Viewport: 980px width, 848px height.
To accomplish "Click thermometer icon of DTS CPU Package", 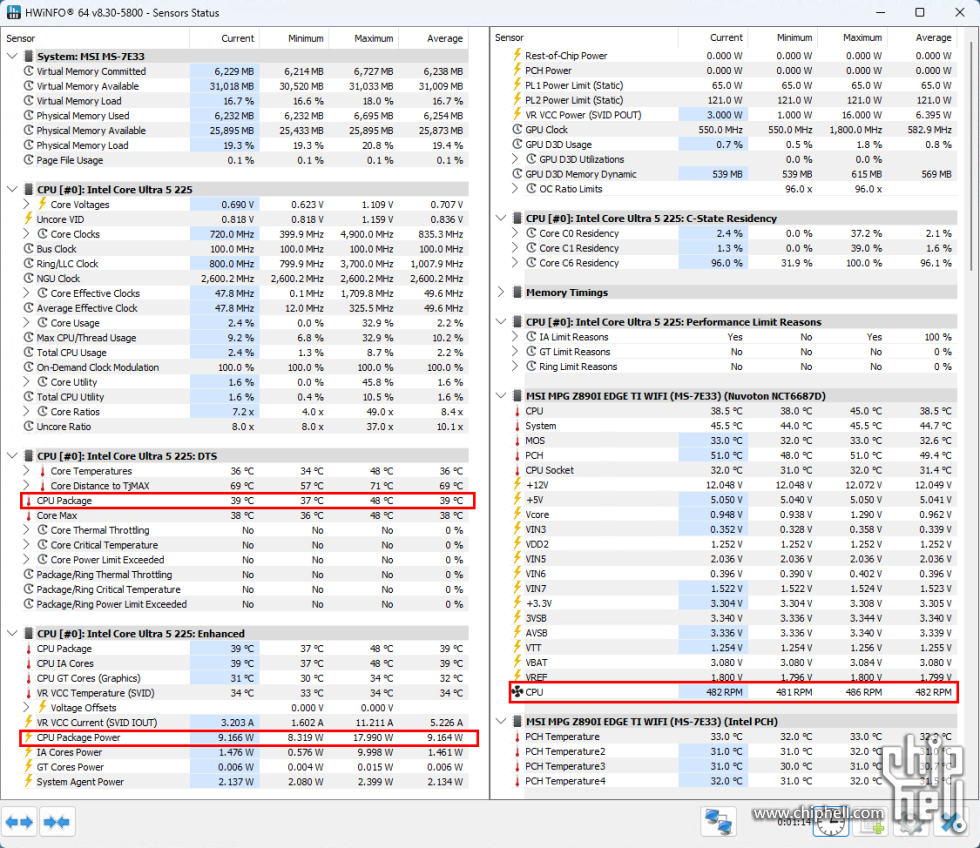I will 28,501.
